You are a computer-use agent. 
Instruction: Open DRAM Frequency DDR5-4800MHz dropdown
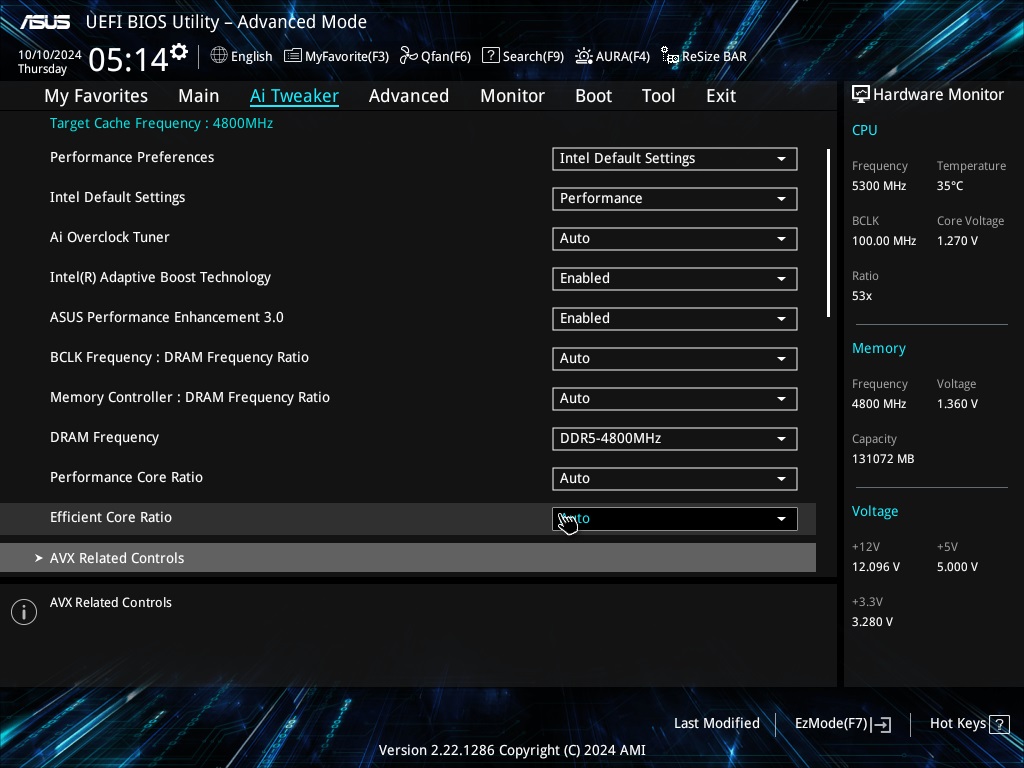tap(675, 439)
